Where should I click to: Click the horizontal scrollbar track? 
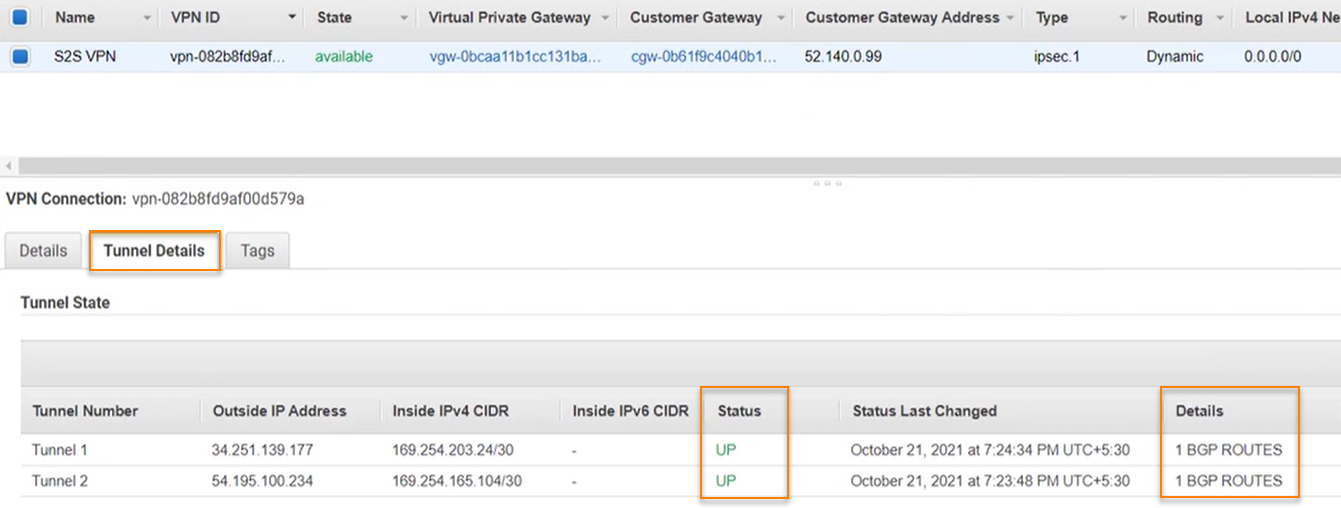click(670, 165)
